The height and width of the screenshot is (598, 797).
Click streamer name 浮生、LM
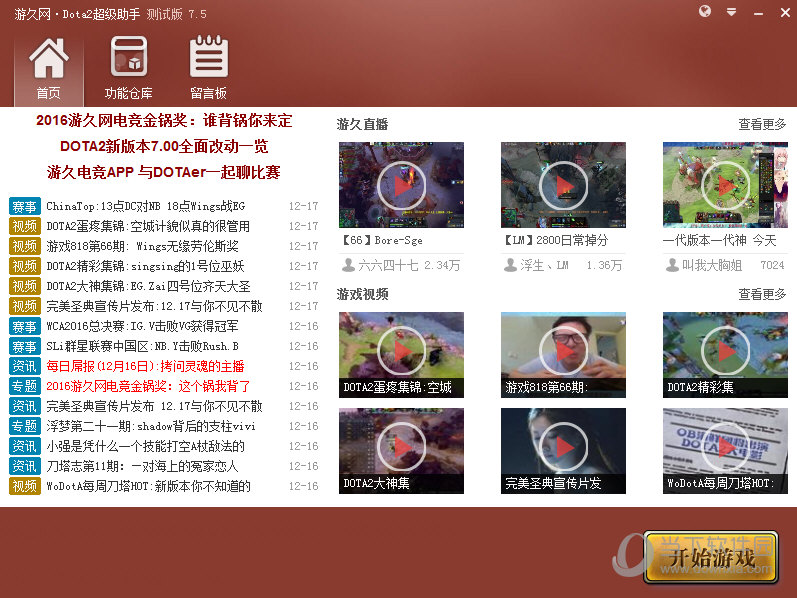[x=544, y=265]
